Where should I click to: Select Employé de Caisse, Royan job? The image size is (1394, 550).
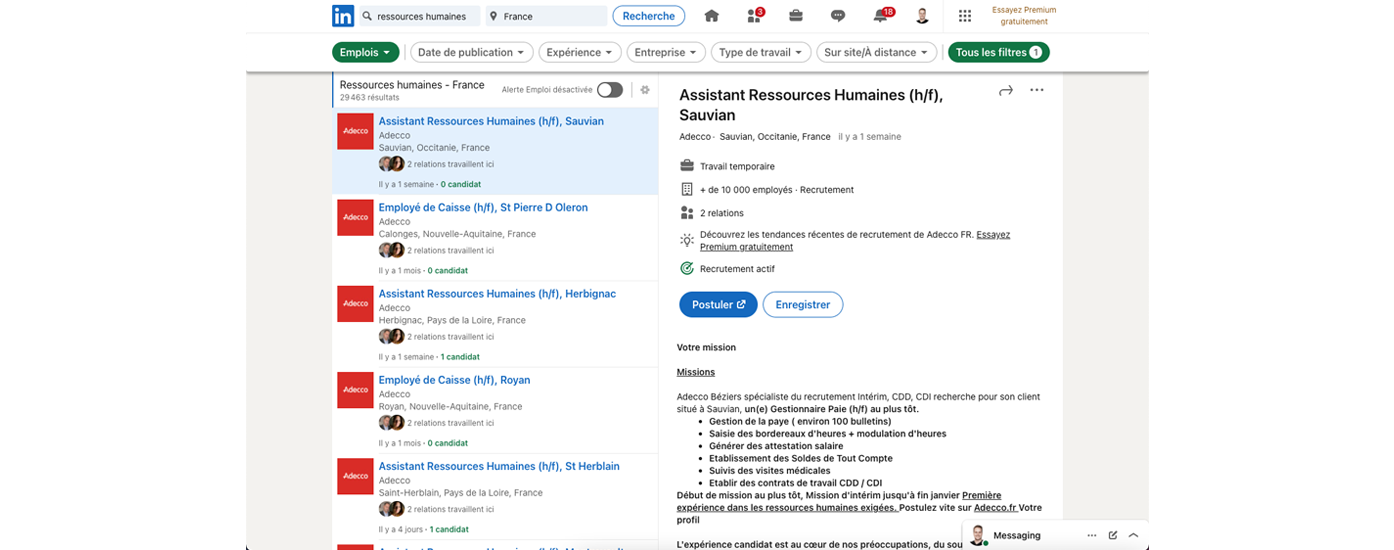point(454,380)
